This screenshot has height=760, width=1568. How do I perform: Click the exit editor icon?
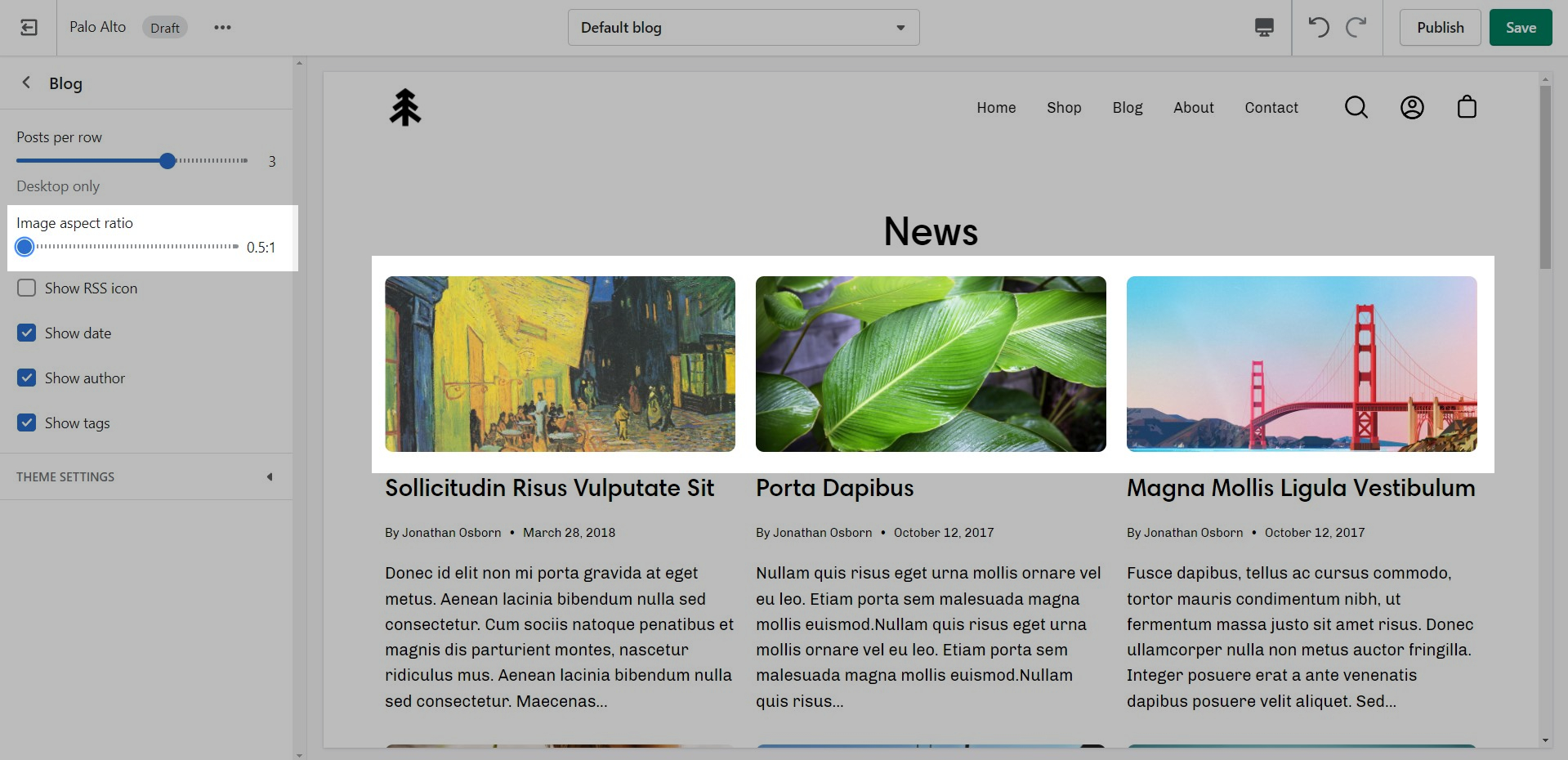(29, 28)
